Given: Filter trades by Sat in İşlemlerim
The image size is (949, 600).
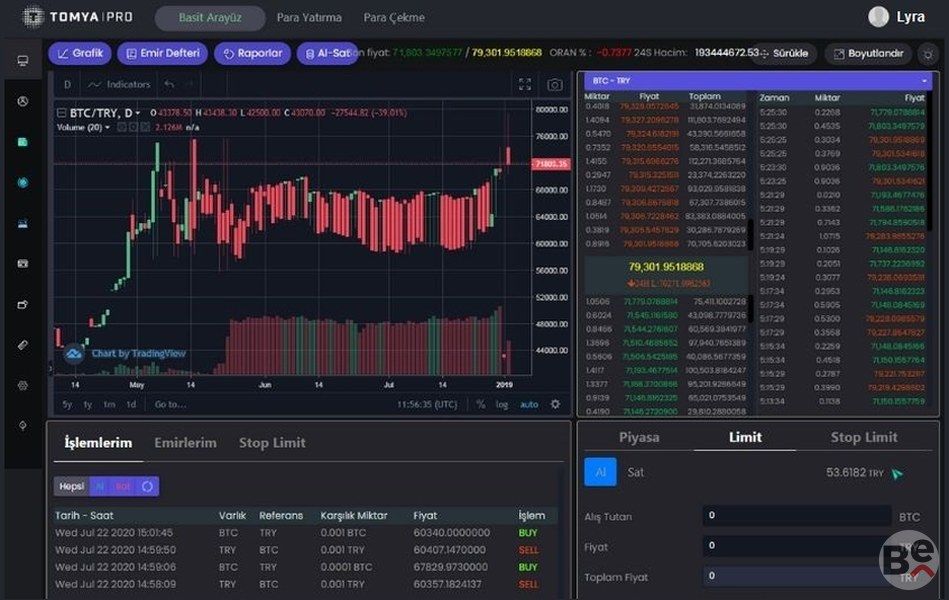Looking at the screenshot, I should (x=123, y=486).
